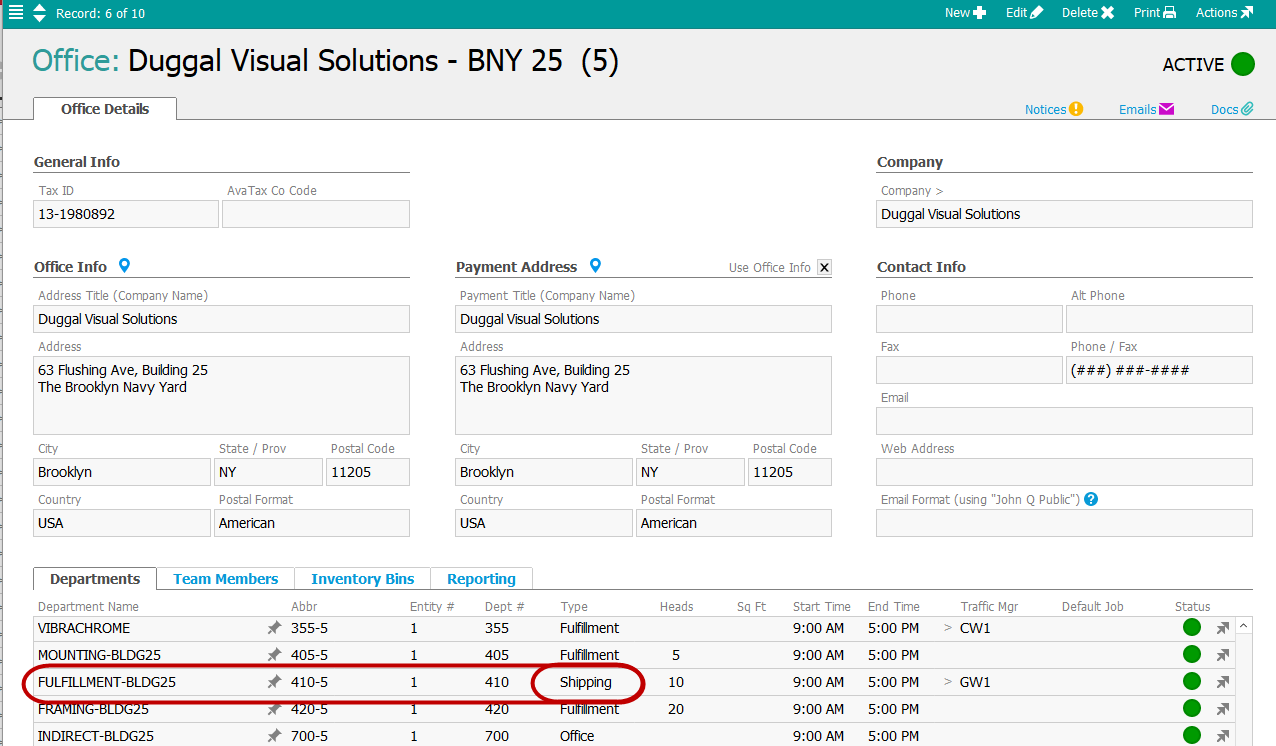Expand Traffic Mgr lookup for GW1
The image size is (1276, 746).
click(x=948, y=682)
